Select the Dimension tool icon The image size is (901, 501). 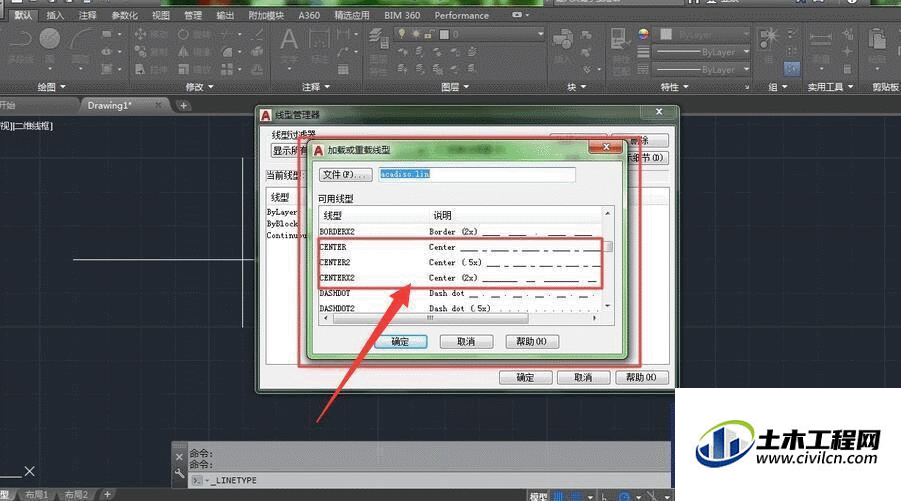tap(319, 39)
